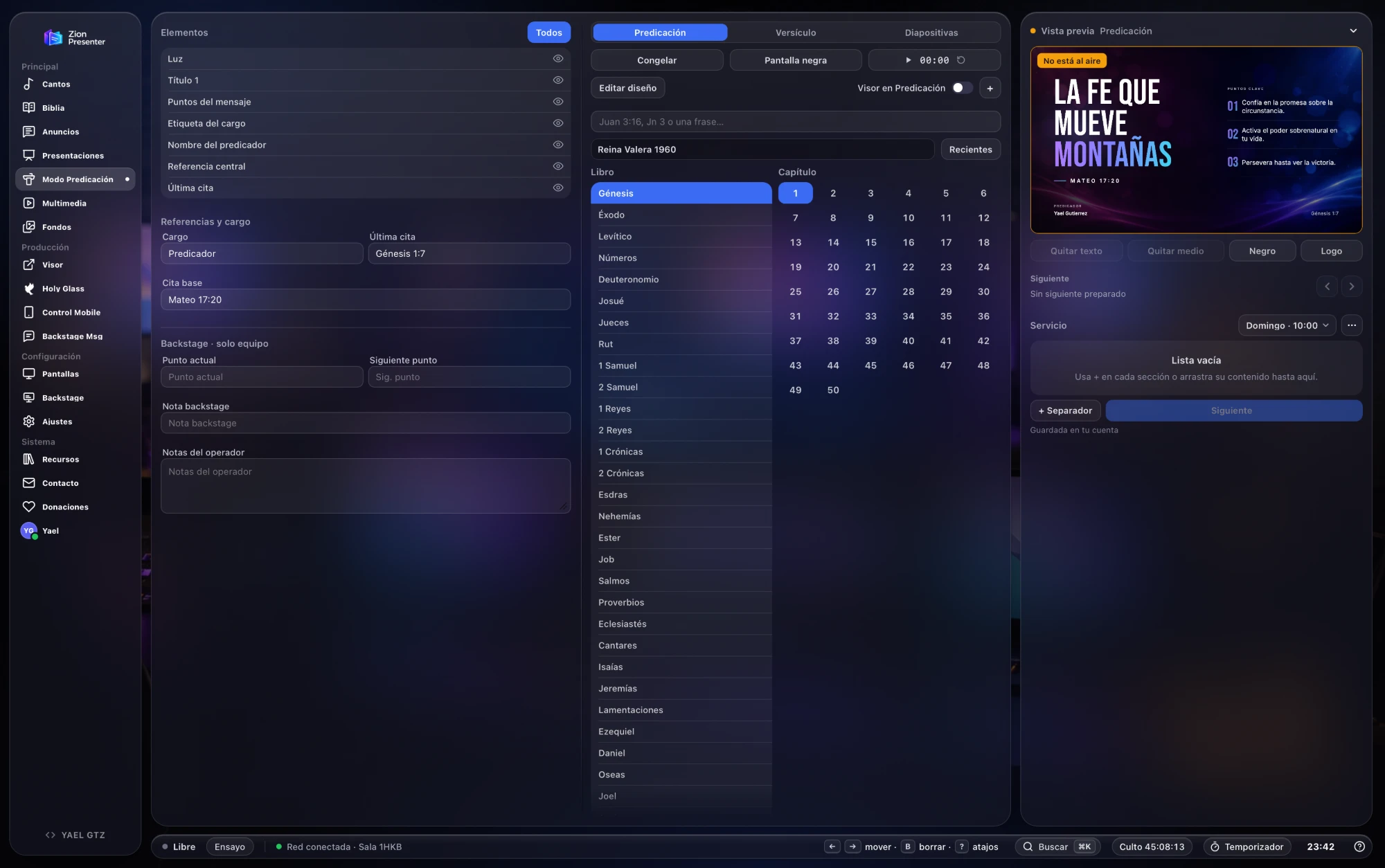Click the Pantalla negra button
The image size is (1385, 868).
796,60
